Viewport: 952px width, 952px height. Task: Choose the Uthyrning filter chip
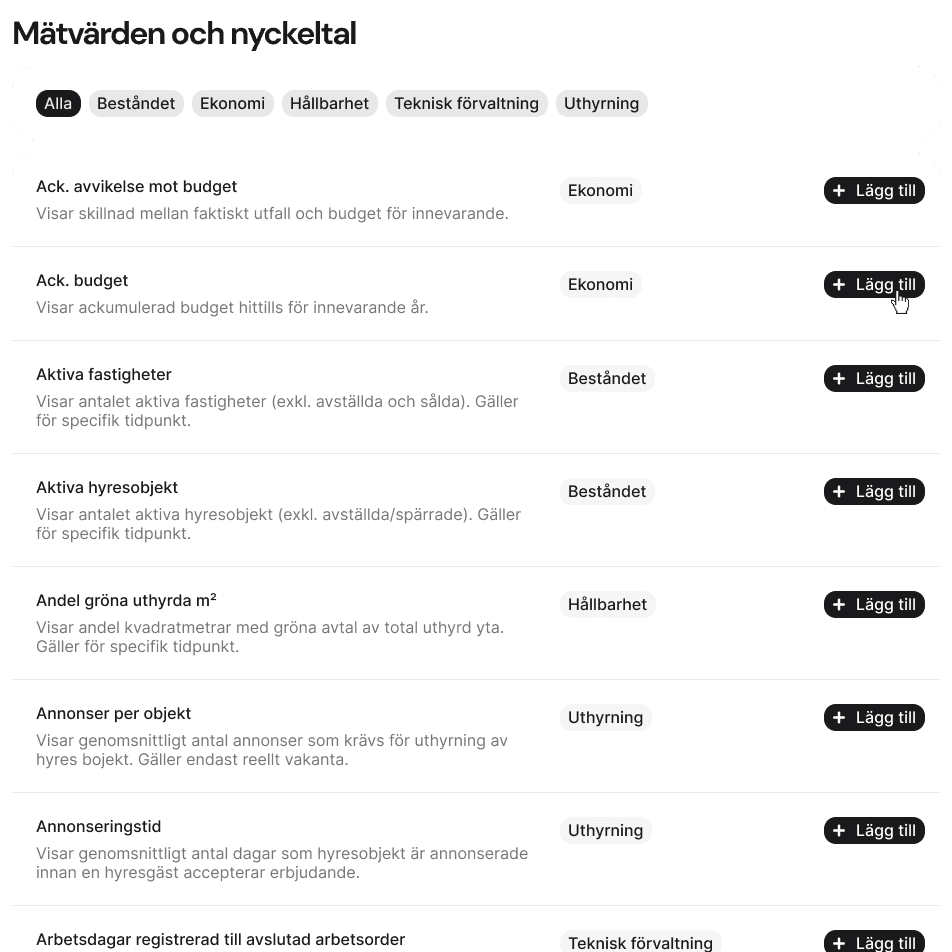click(601, 103)
